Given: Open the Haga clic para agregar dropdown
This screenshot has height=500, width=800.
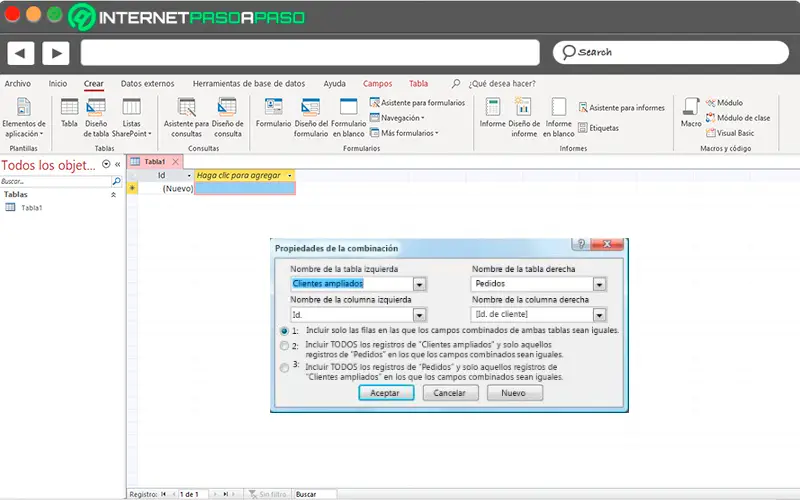Looking at the screenshot, I should (290, 176).
